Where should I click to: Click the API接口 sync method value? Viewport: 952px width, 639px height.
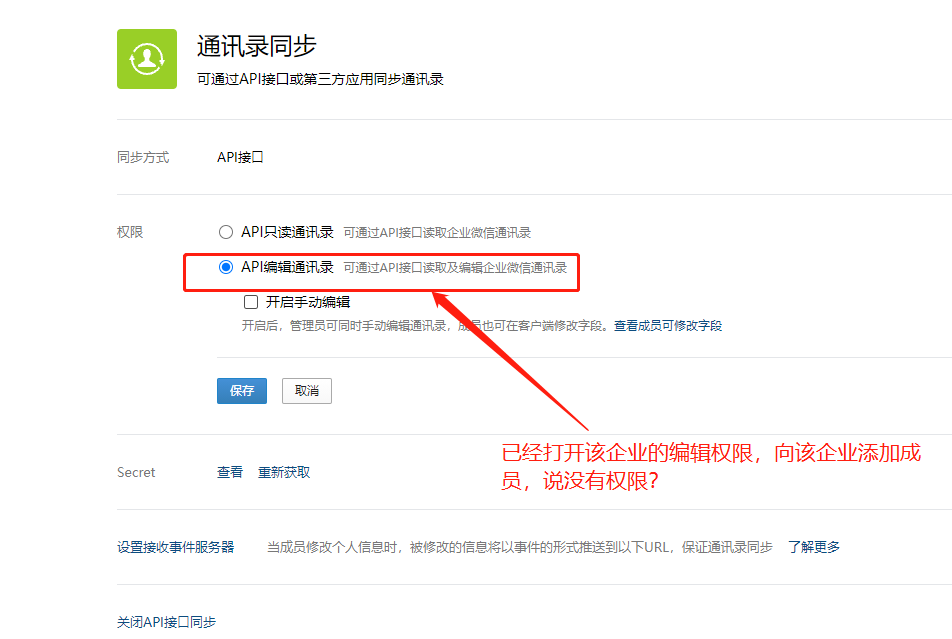(x=240, y=157)
